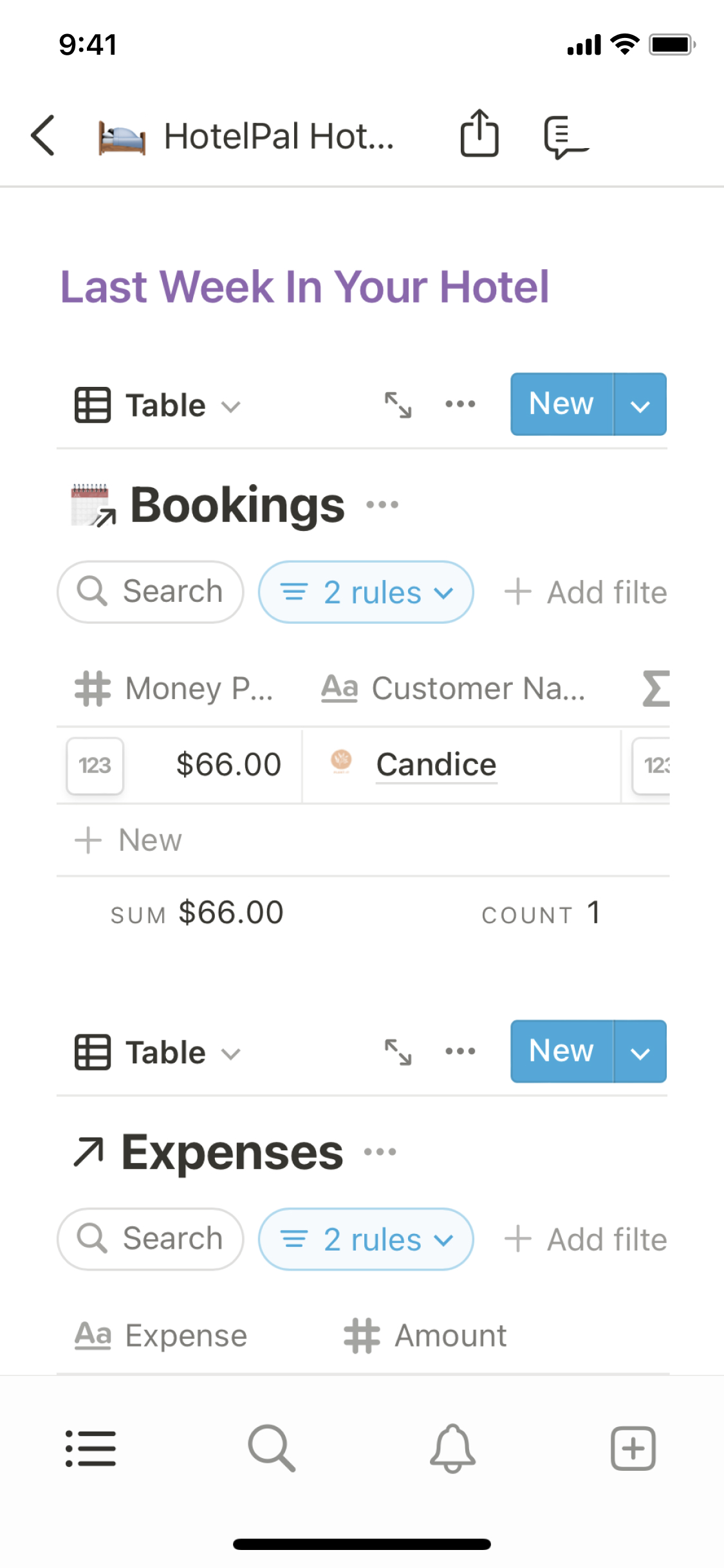Tap the notifications bell in bottom bar
Viewport: 724px width, 1568px height.
point(452,1448)
